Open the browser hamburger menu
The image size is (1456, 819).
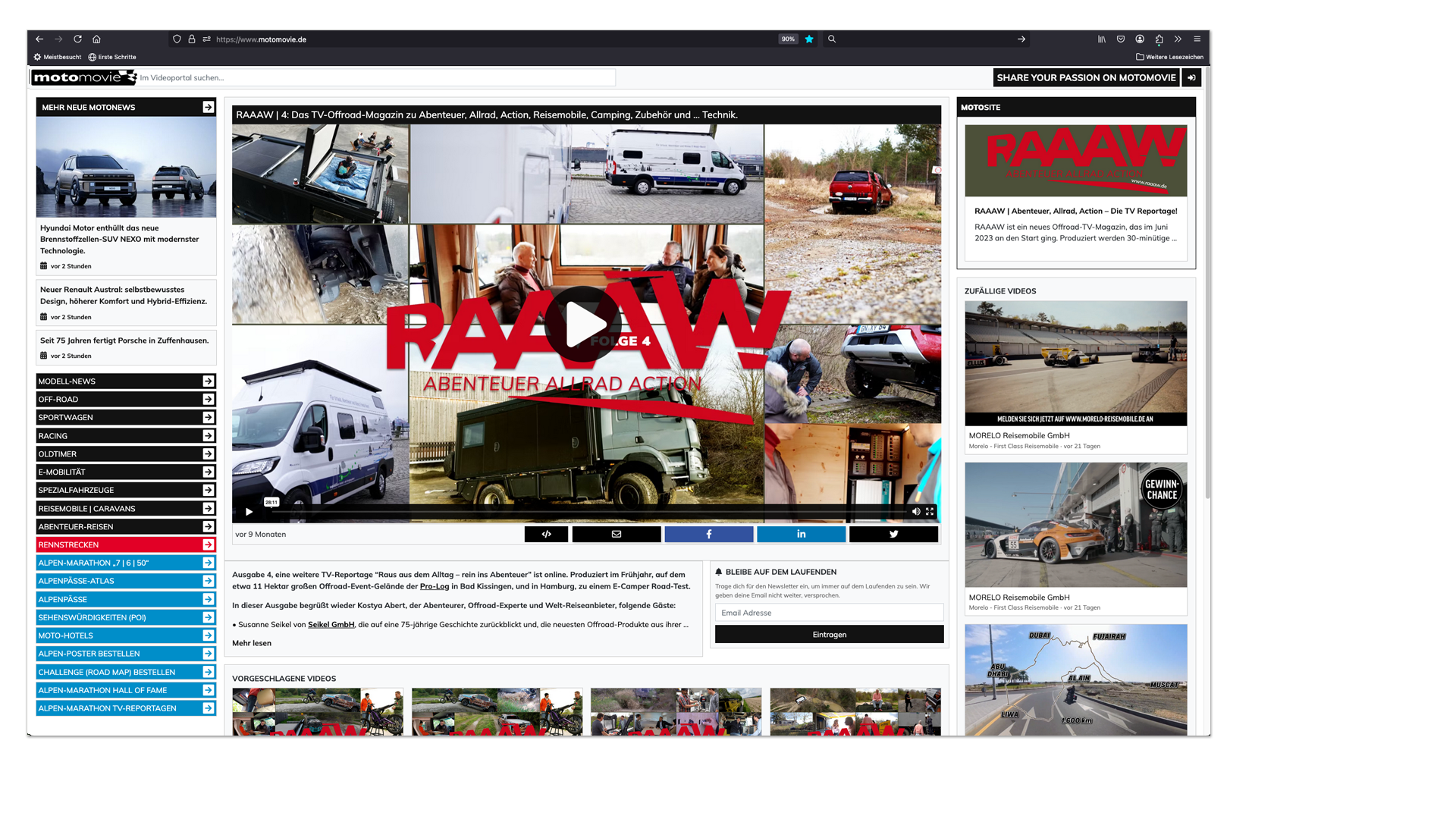(x=1197, y=39)
